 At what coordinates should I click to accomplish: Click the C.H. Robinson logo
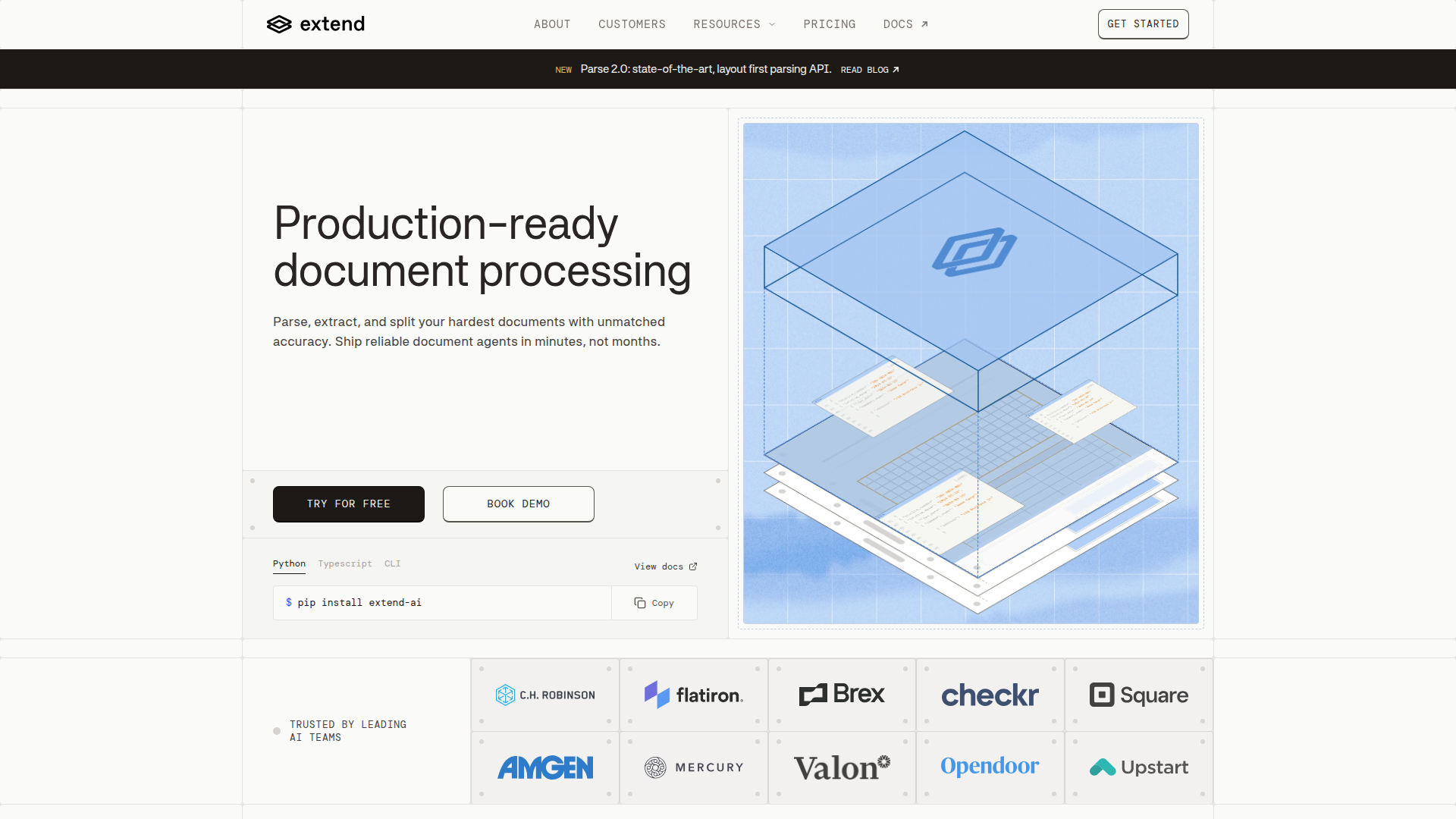[x=545, y=695]
